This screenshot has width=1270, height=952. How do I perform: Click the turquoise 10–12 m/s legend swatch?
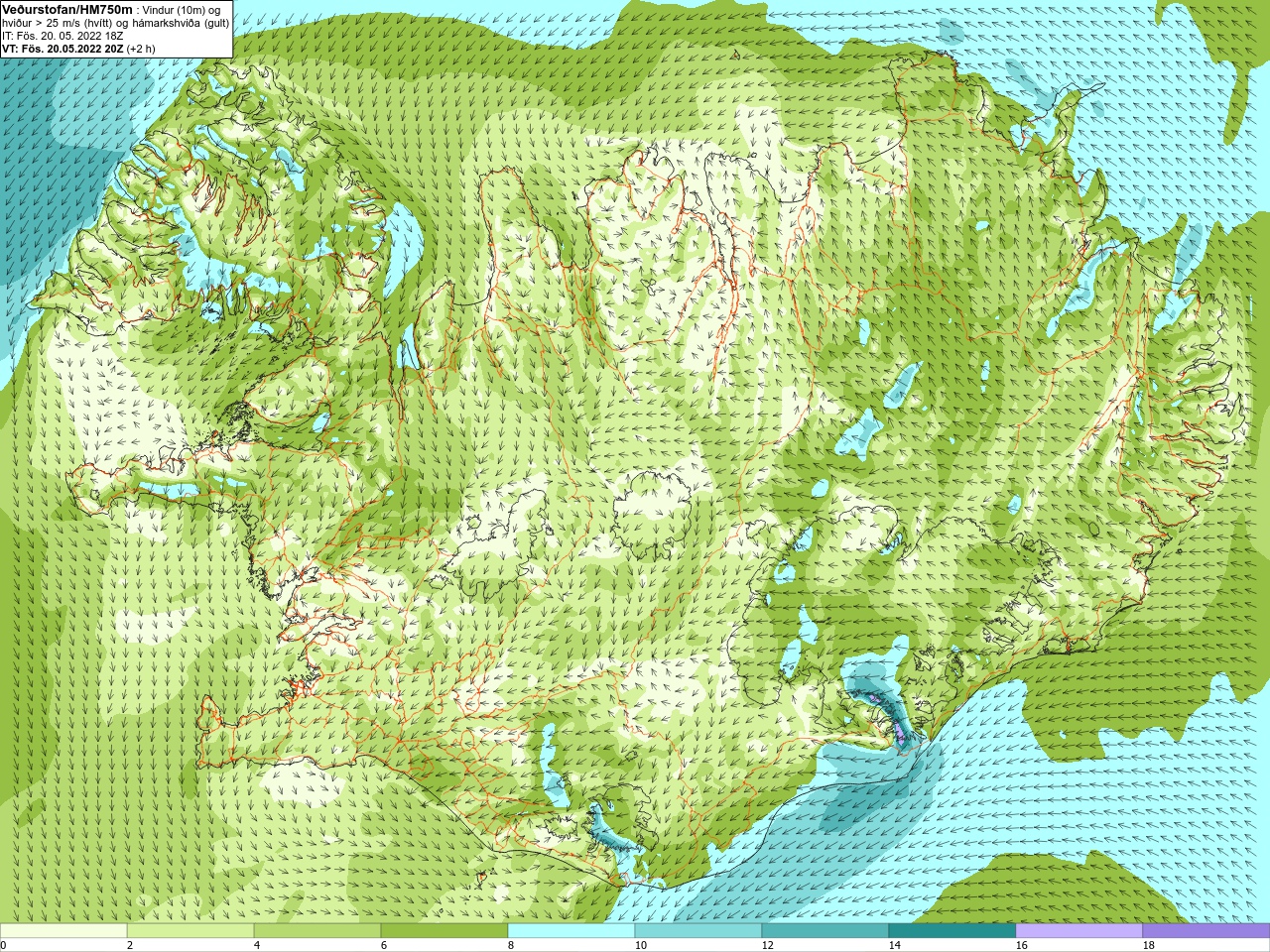[698, 931]
